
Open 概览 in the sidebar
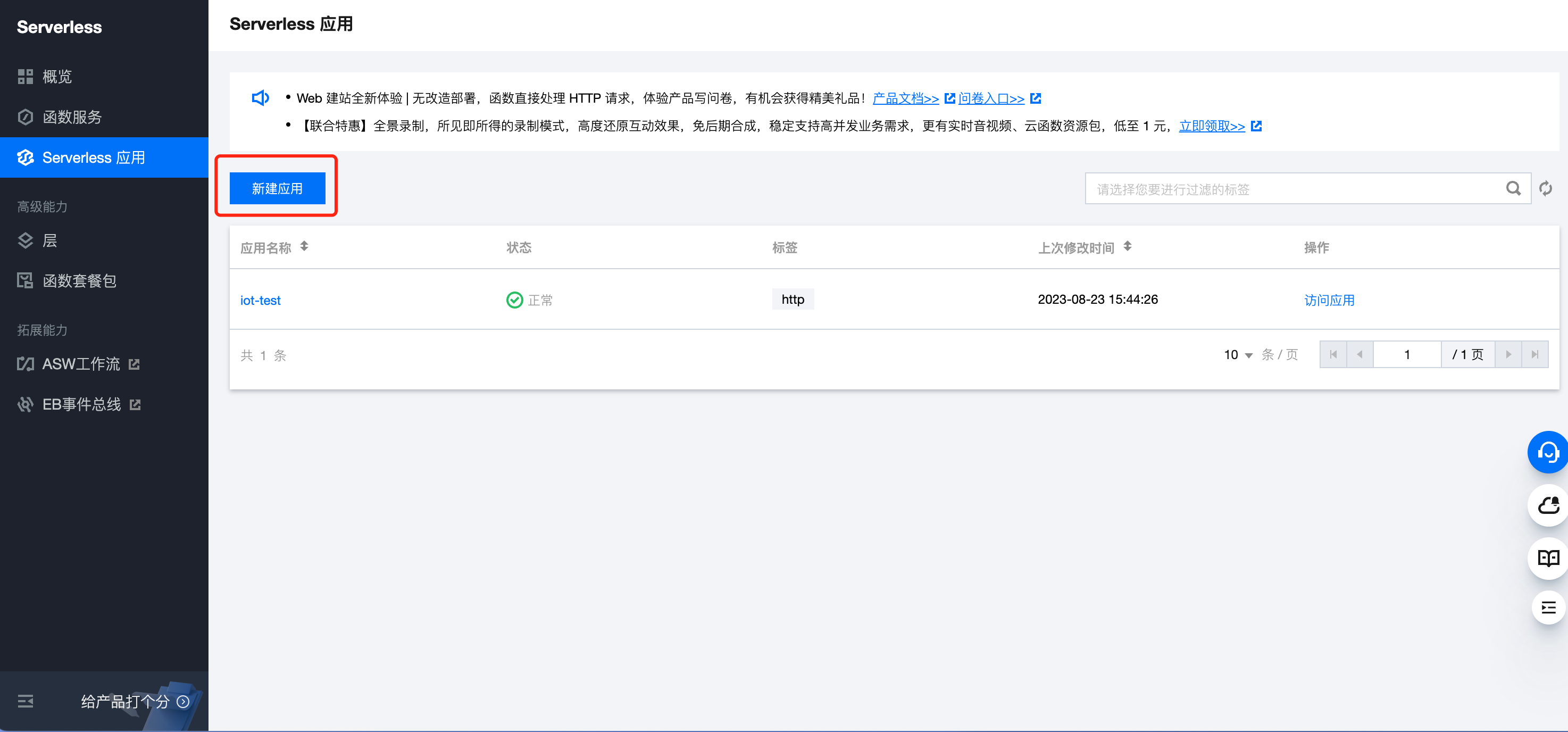point(56,77)
